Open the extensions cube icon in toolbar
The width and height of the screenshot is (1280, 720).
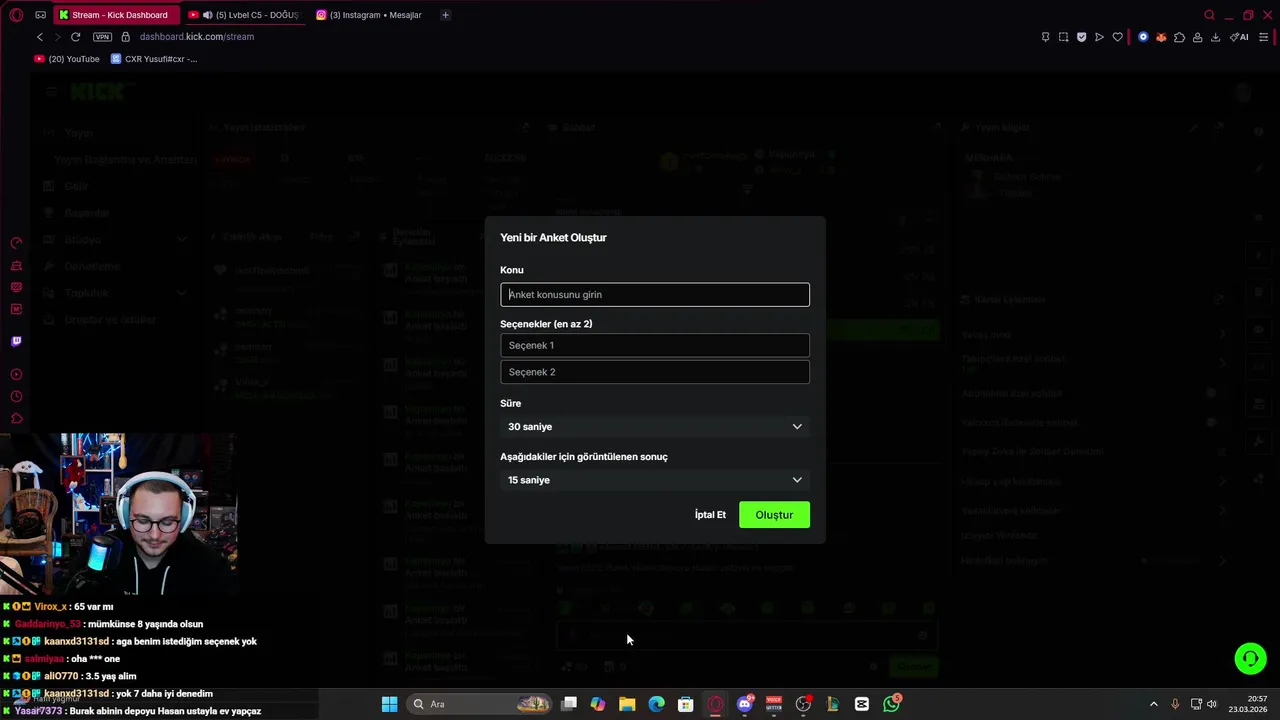[x=1179, y=37]
